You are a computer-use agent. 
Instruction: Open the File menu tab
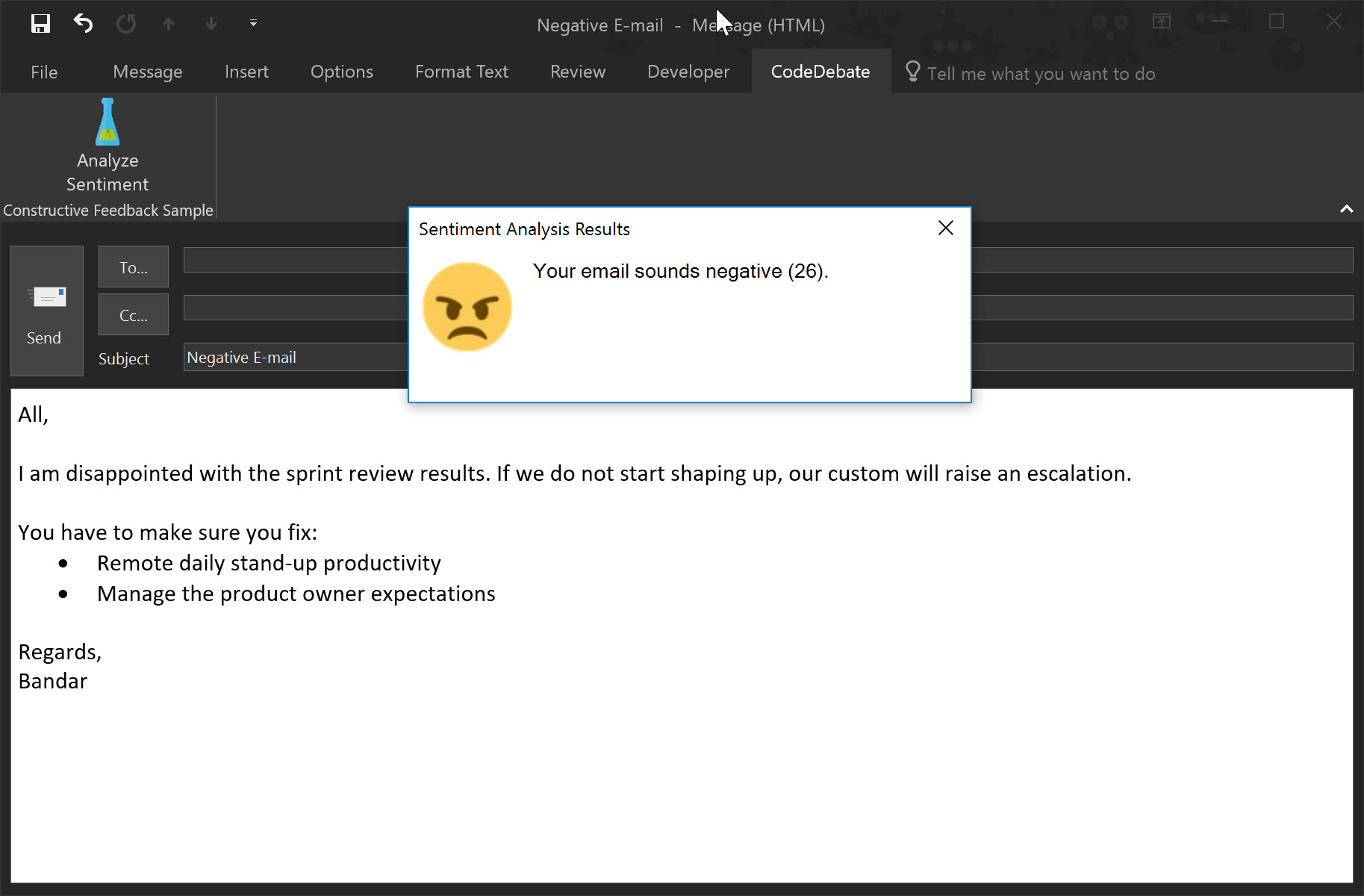(44, 72)
